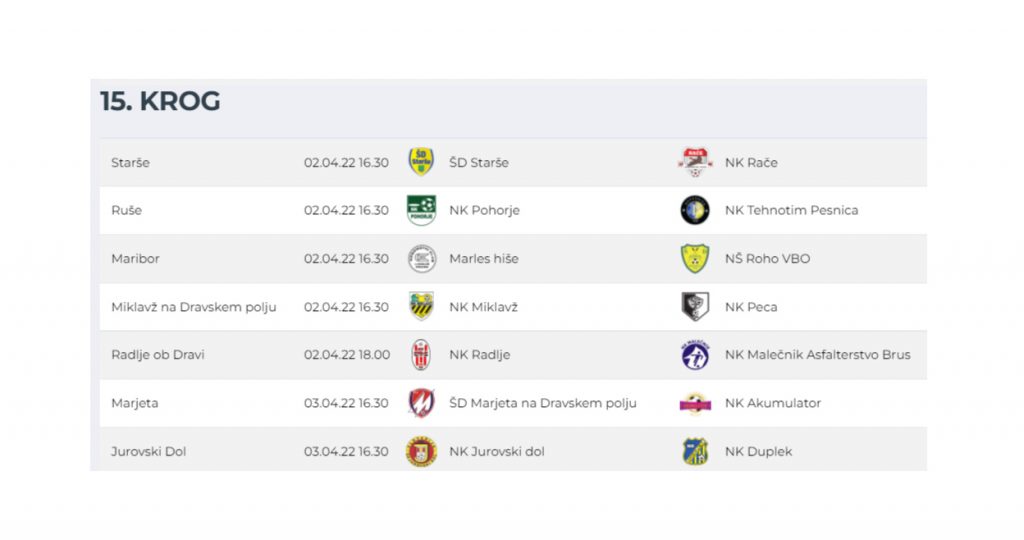The height and width of the screenshot is (540, 1024).
Task: Click the NK Akumulator team logo
Action: tap(695, 403)
